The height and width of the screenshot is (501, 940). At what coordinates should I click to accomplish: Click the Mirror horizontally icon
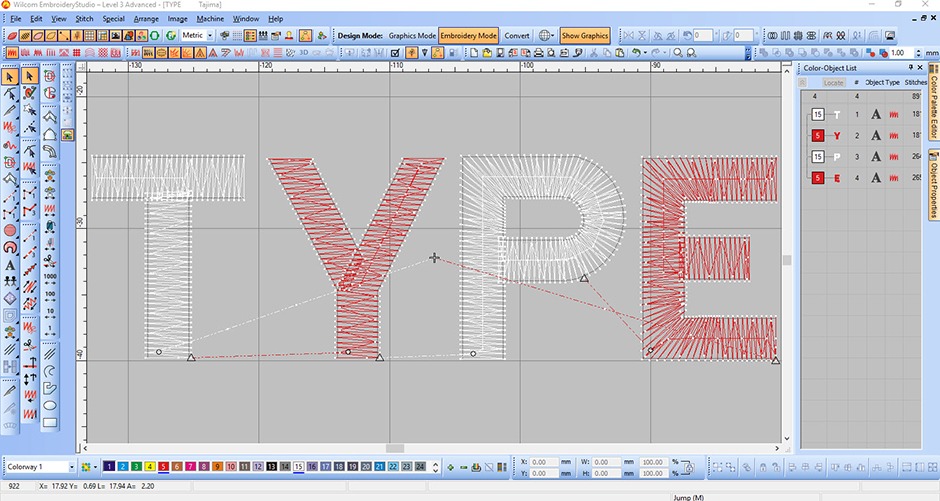click(x=628, y=35)
